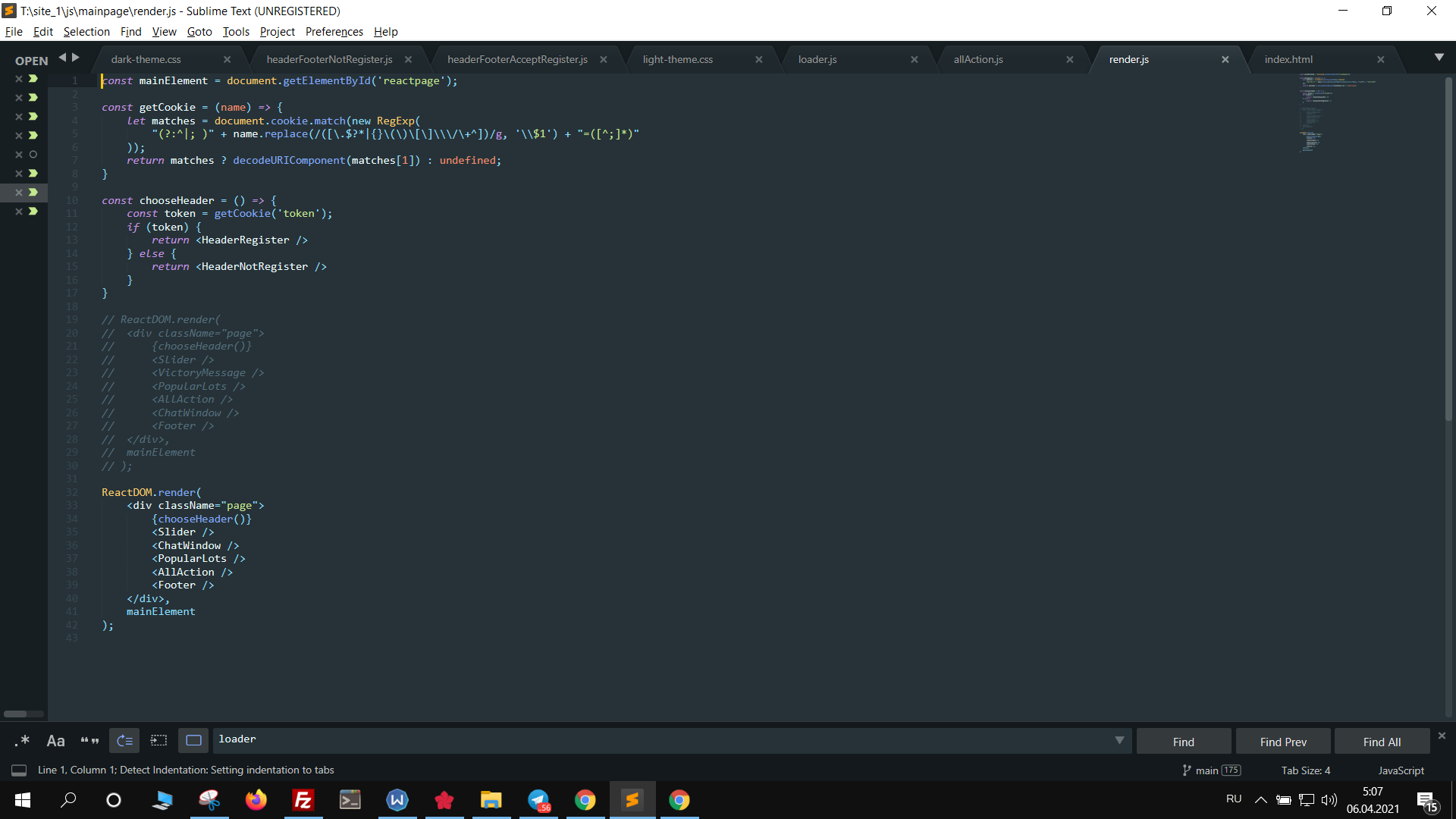Toggle regular expression search option

22,741
